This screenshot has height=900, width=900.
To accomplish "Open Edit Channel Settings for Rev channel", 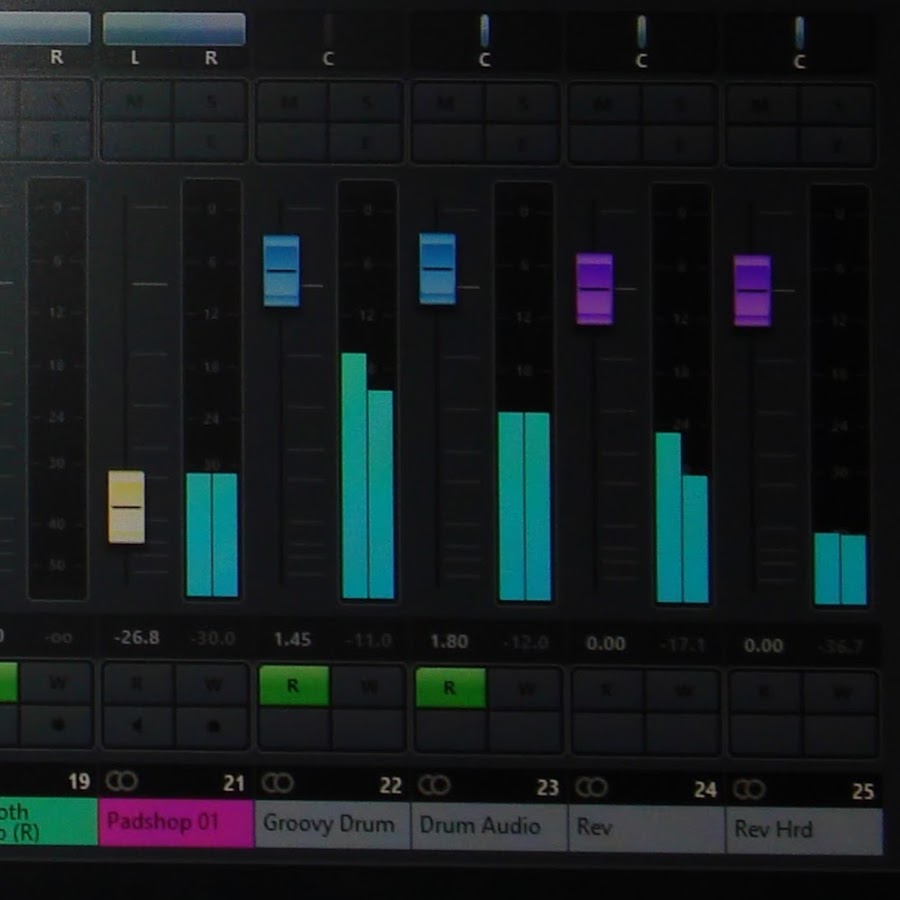I will coord(680,145).
